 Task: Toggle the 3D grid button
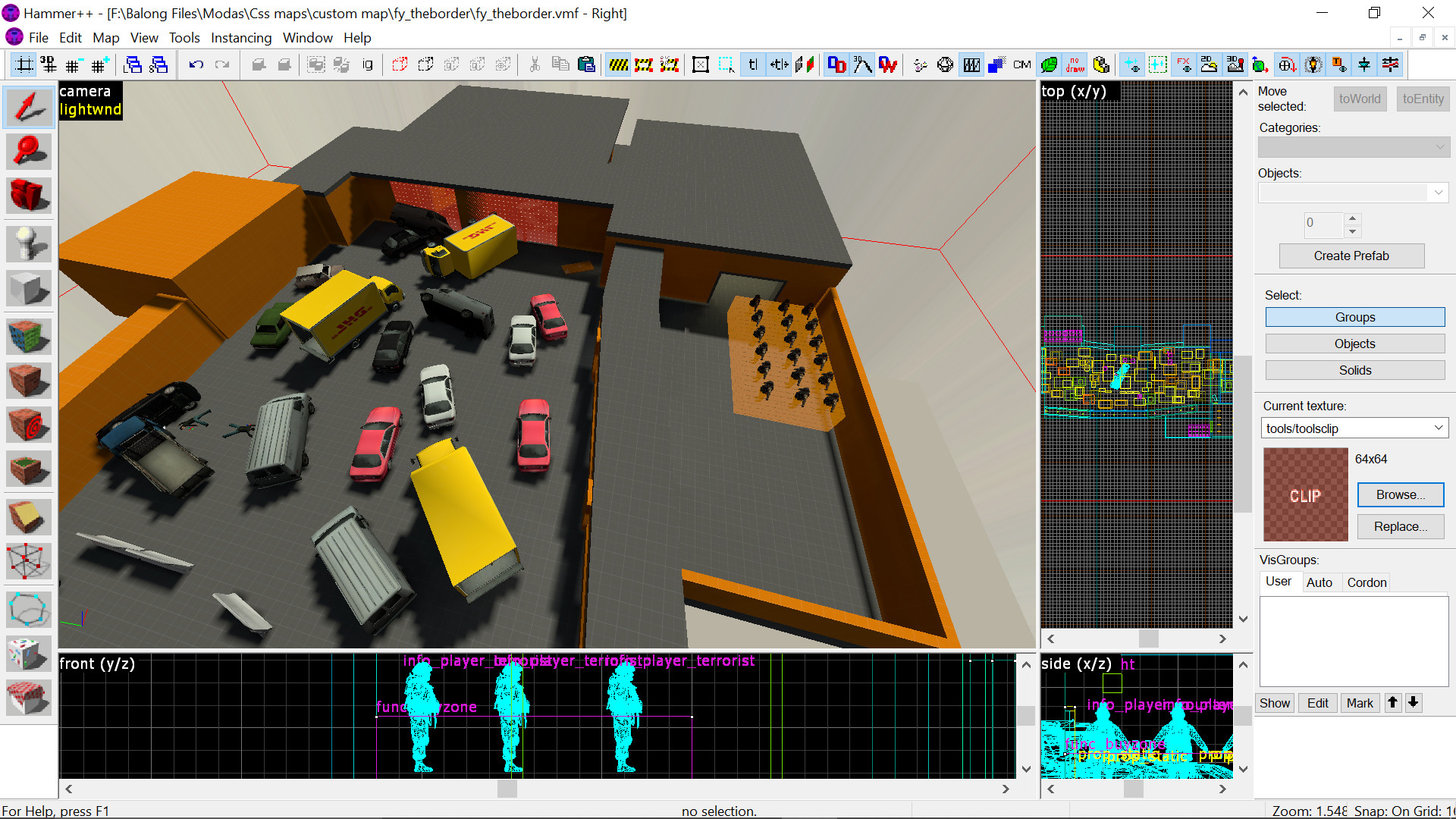49,65
